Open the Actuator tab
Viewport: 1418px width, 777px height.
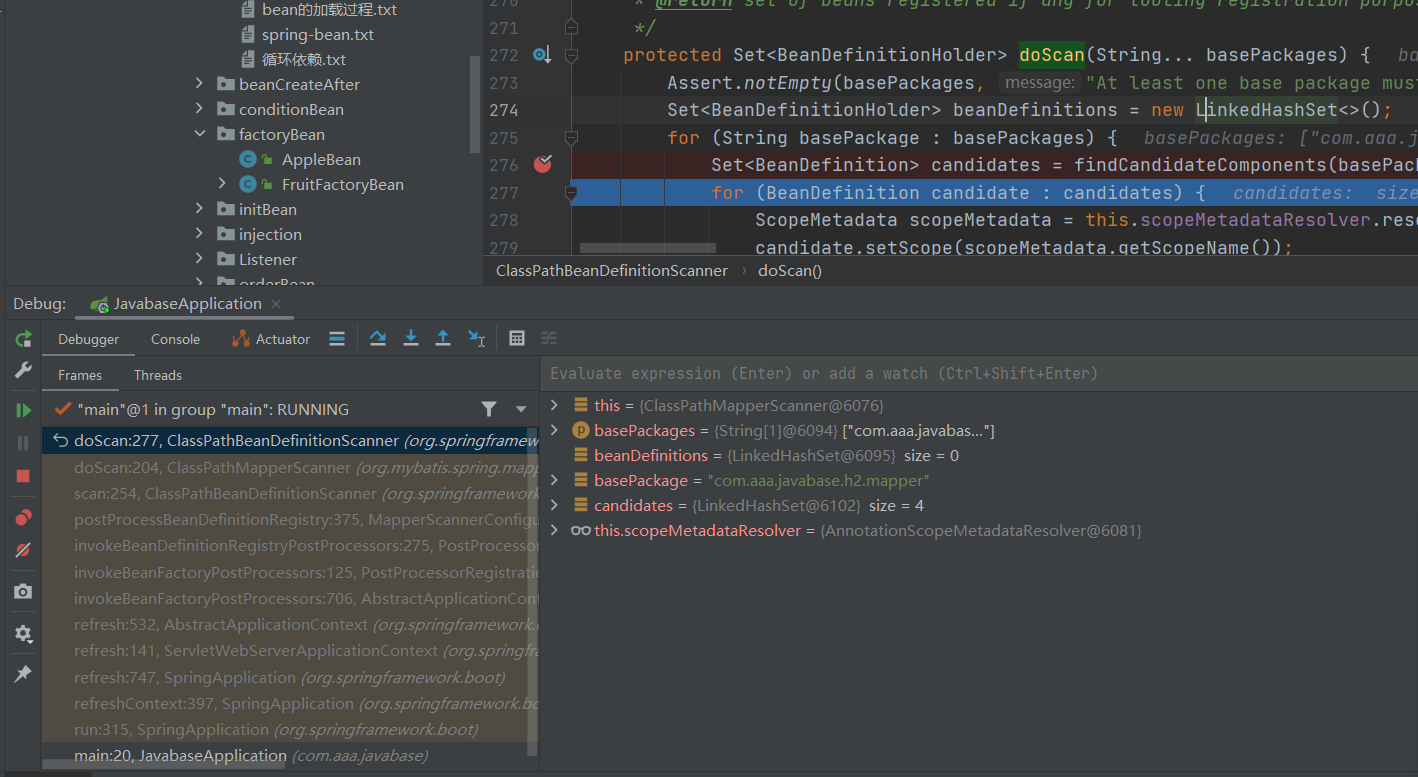click(271, 339)
